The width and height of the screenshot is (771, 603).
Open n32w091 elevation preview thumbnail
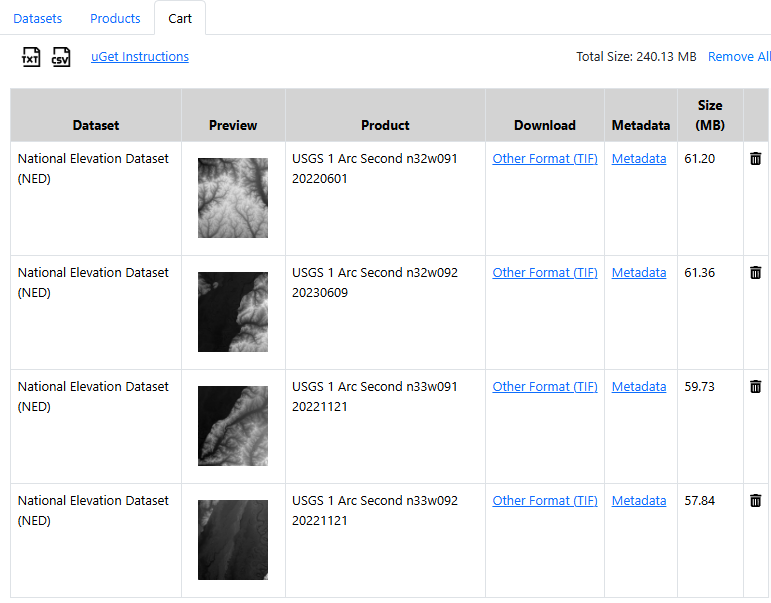pos(233,198)
